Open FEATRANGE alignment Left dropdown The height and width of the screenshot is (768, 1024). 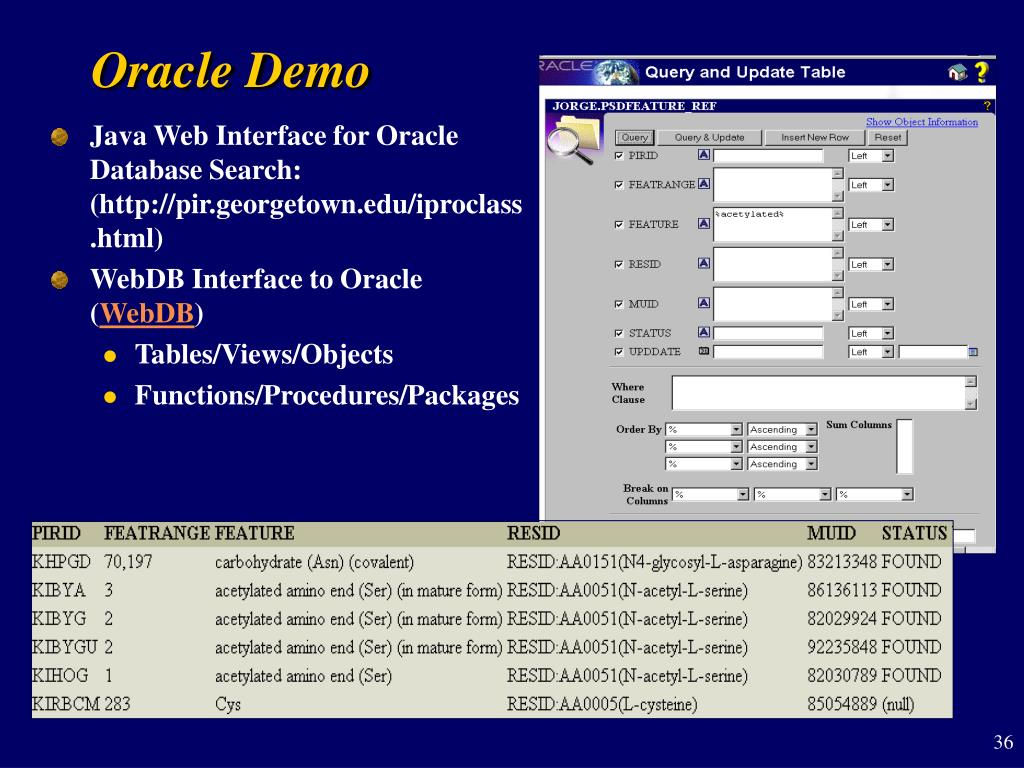(x=871, y=185)
